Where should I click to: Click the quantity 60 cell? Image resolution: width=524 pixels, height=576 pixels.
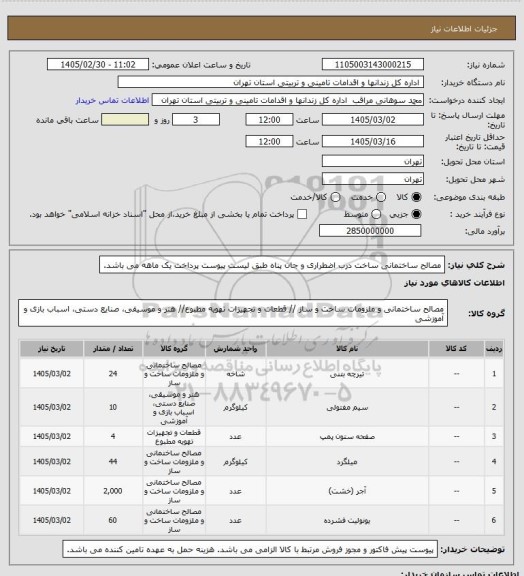(x=113, y=521)
